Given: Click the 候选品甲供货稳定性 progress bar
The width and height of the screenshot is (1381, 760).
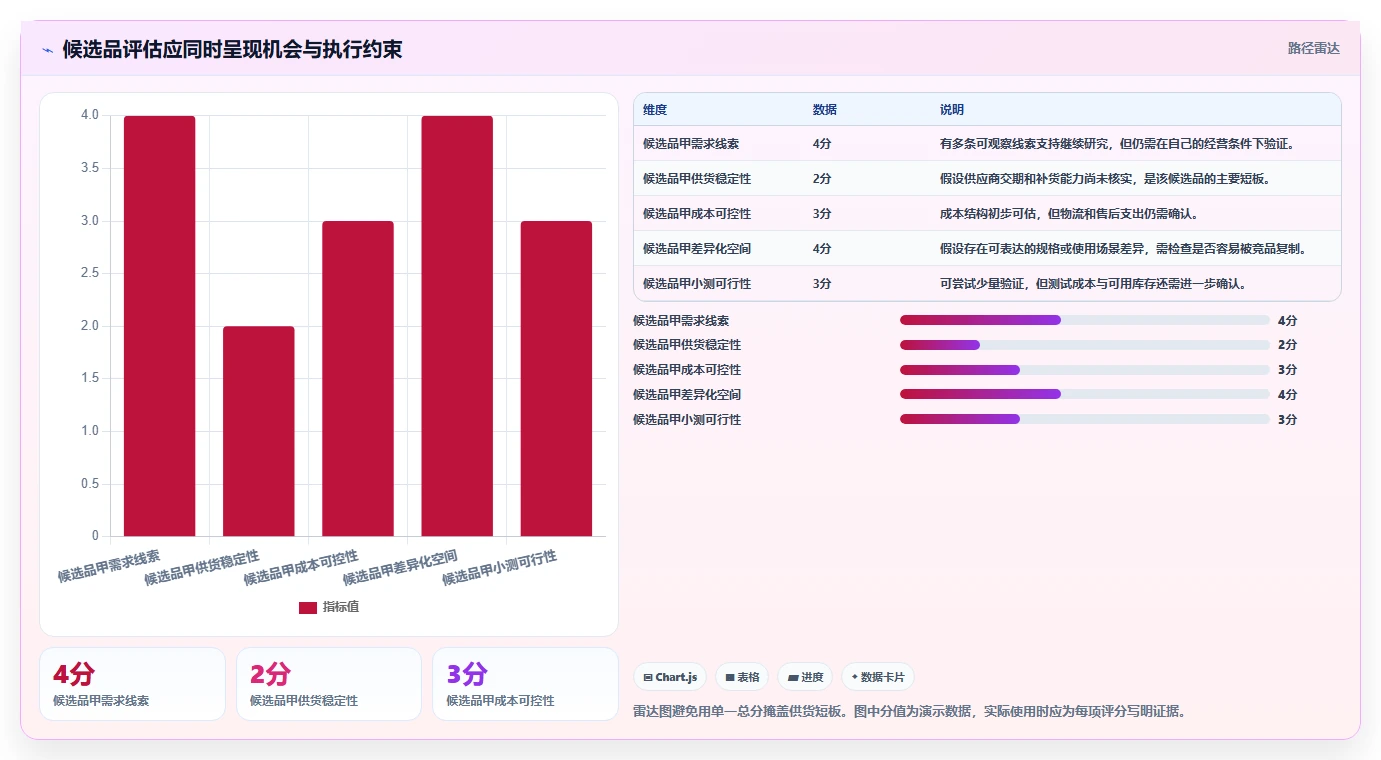Looking at the screenshot, I should (1085, 345).
